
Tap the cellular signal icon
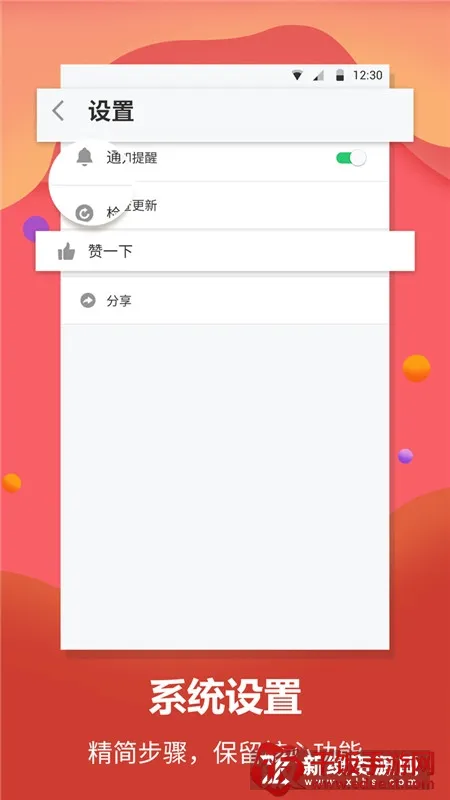pos(318,76)
